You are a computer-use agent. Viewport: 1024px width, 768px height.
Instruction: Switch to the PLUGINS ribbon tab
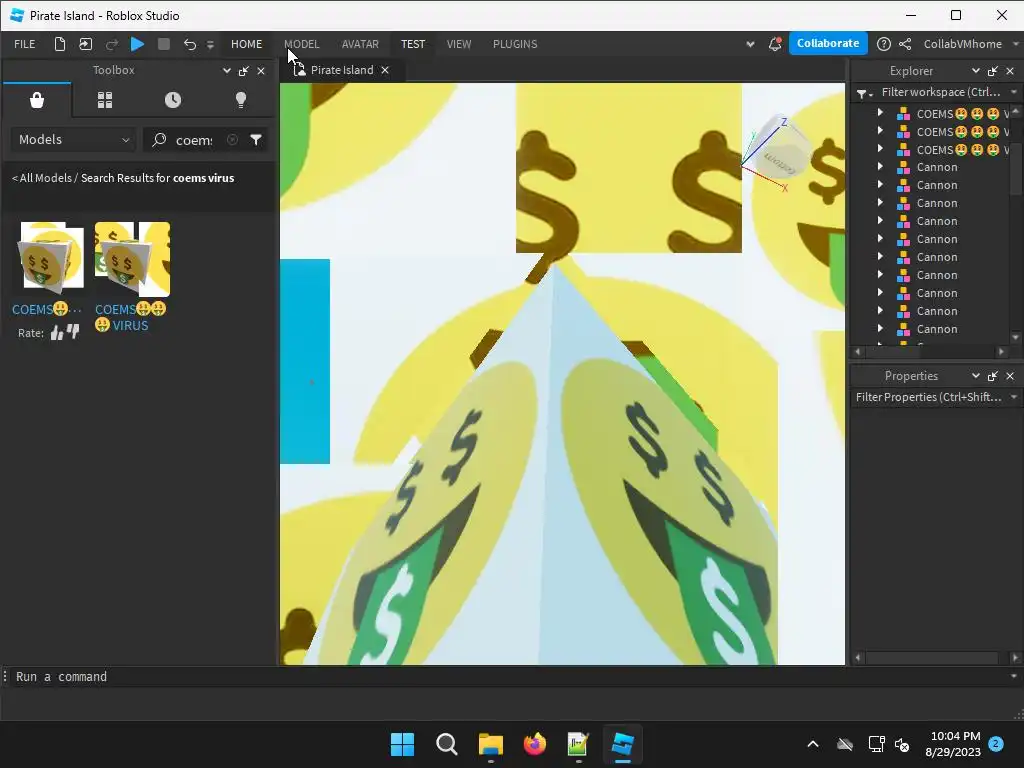515,44
